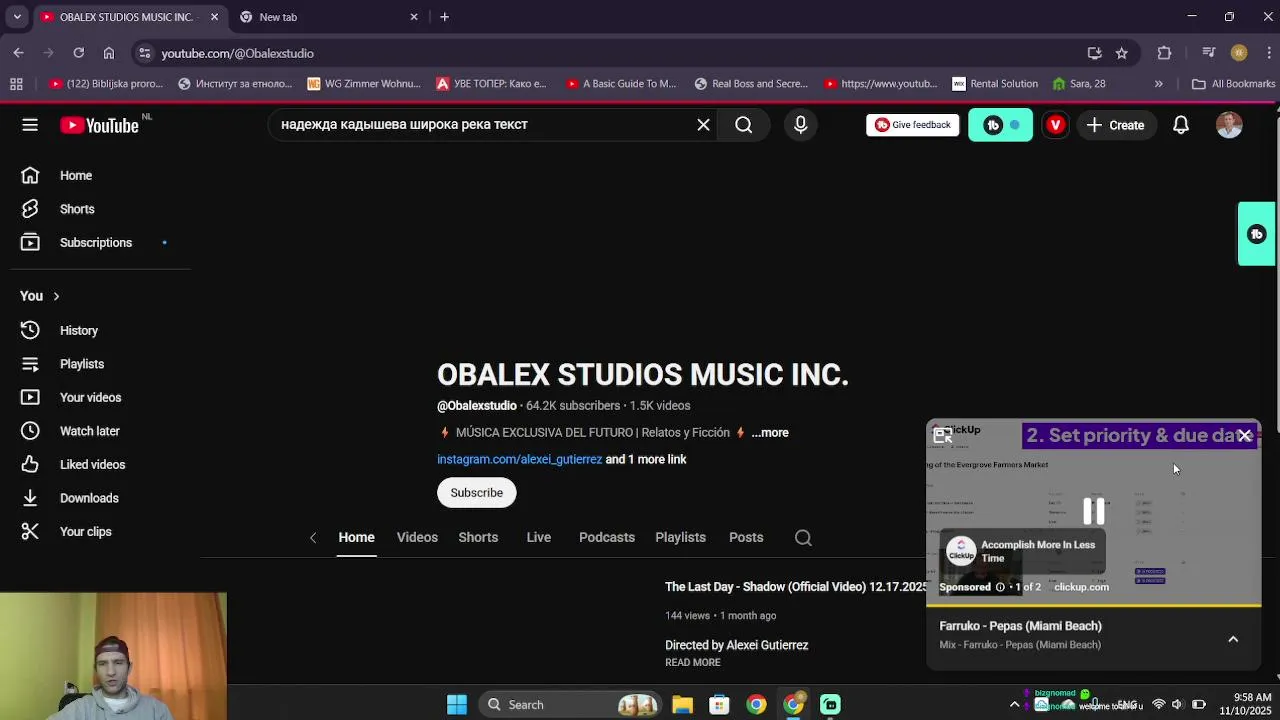Close the miniplayer

point(1244,435)
